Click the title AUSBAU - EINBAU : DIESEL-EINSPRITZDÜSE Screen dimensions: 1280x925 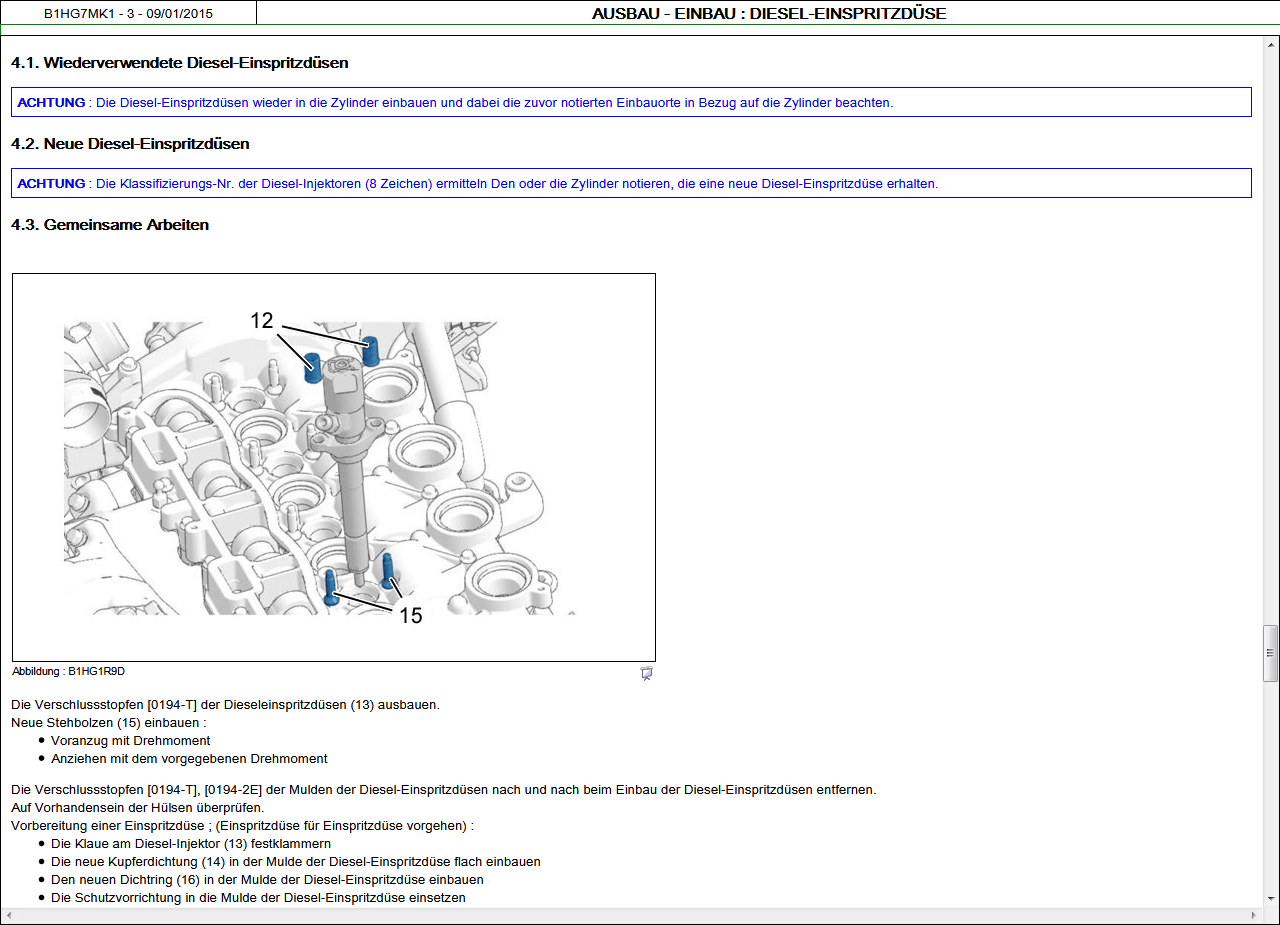click(x=768, y=14)
